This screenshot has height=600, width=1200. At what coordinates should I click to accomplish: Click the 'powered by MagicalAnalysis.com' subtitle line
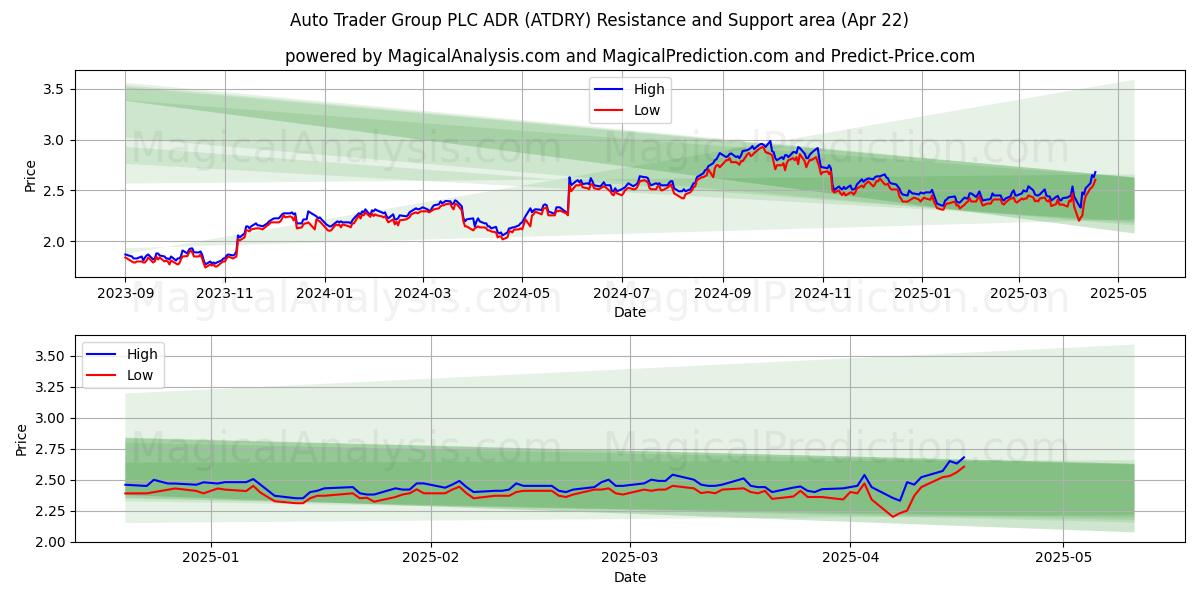coord(630,56)
